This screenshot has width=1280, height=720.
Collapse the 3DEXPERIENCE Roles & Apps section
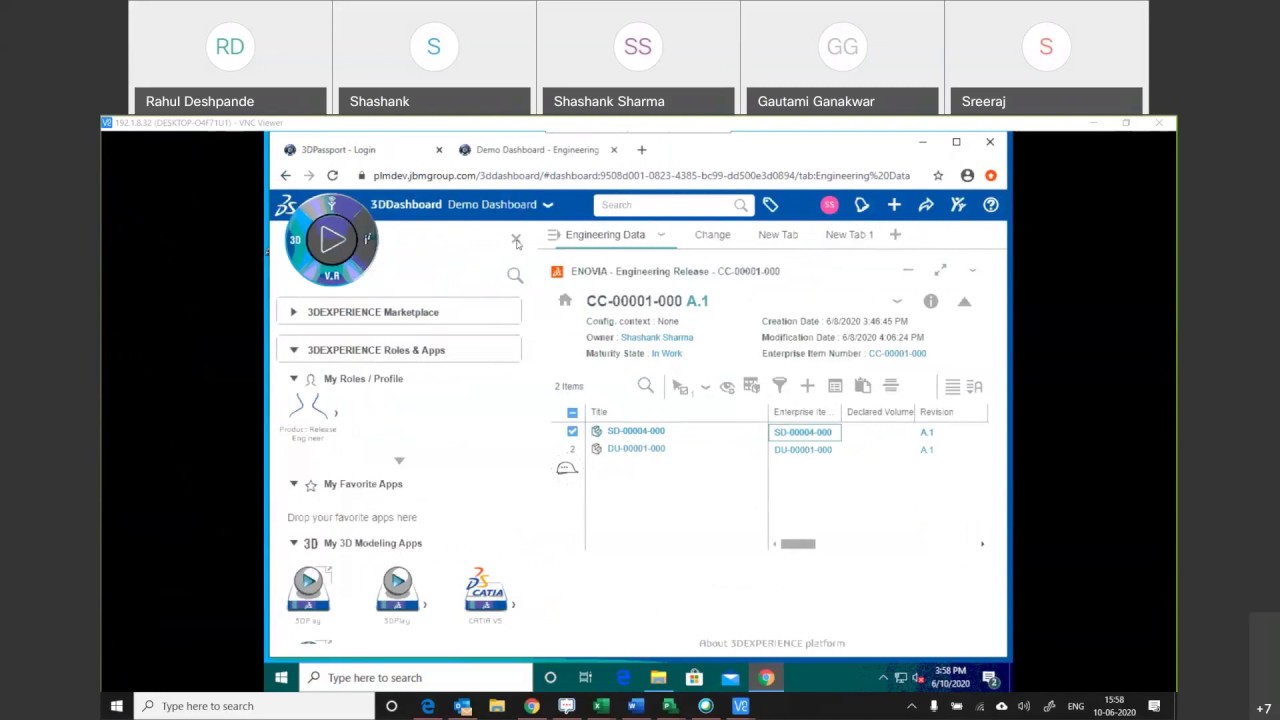[x=399, y=350]
